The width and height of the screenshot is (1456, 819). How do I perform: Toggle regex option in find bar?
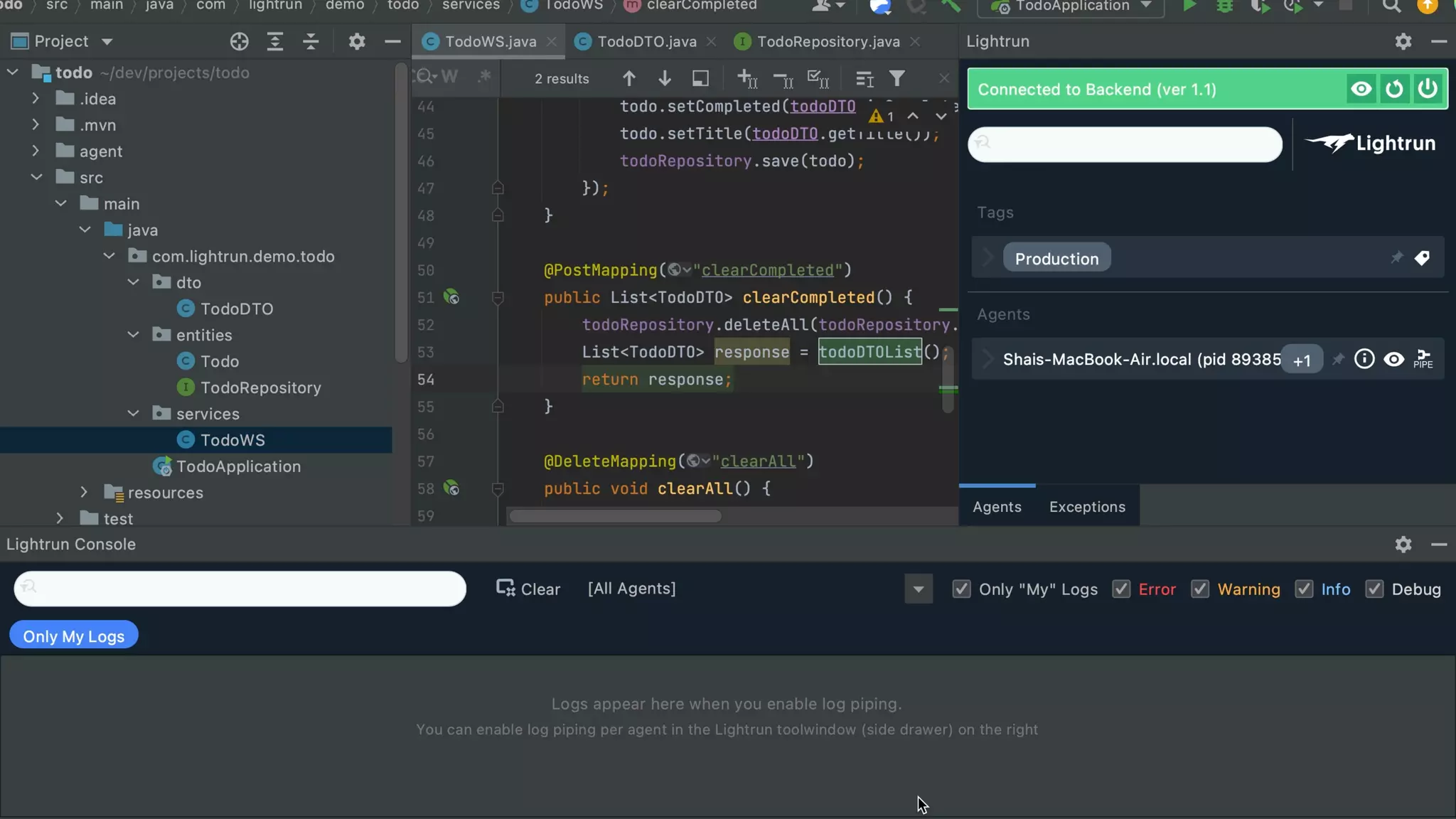click(485, 75)
